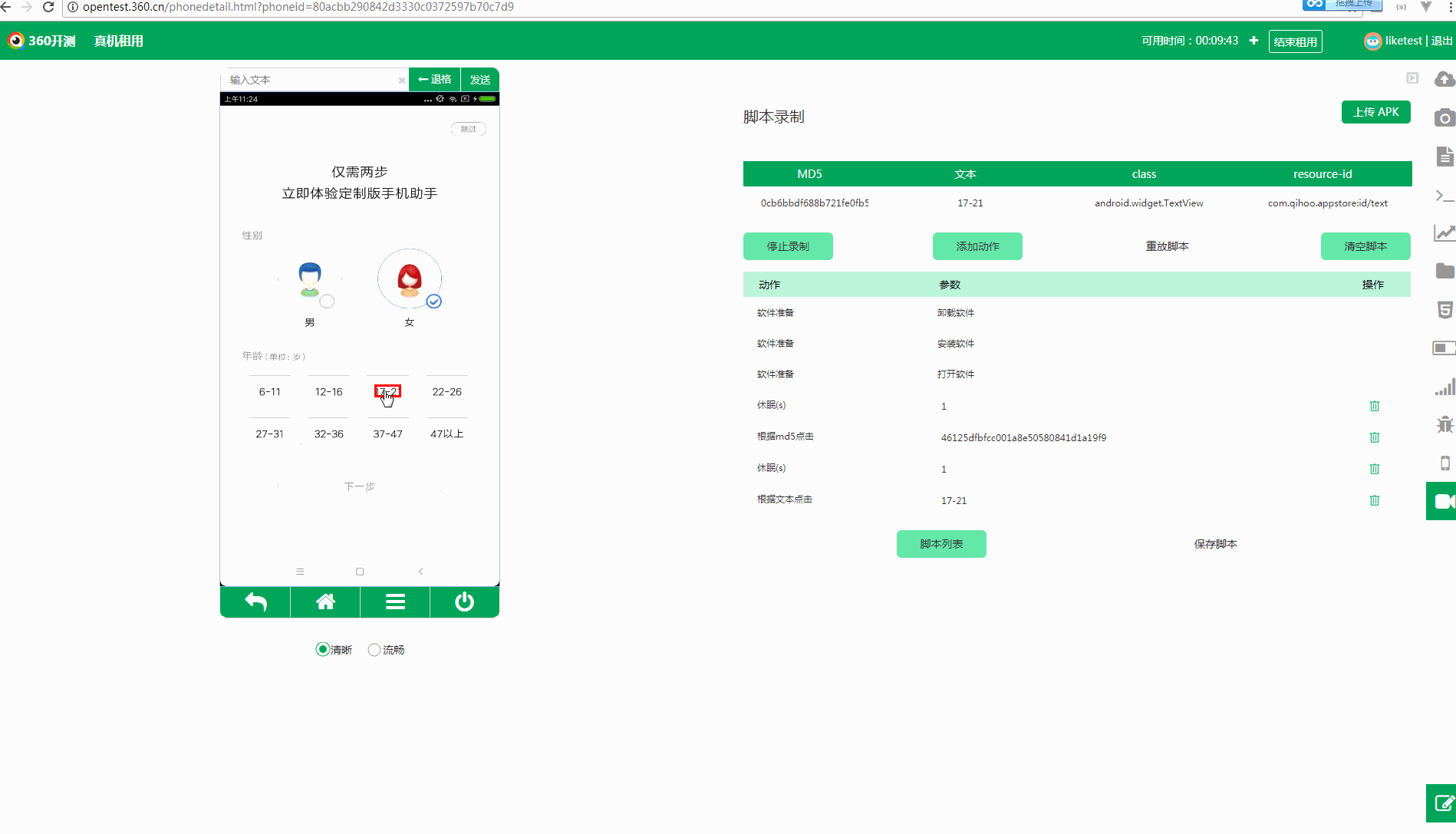Click the 退格 backspace button
The image size is (1456, 834).
[x=435, y=80]
